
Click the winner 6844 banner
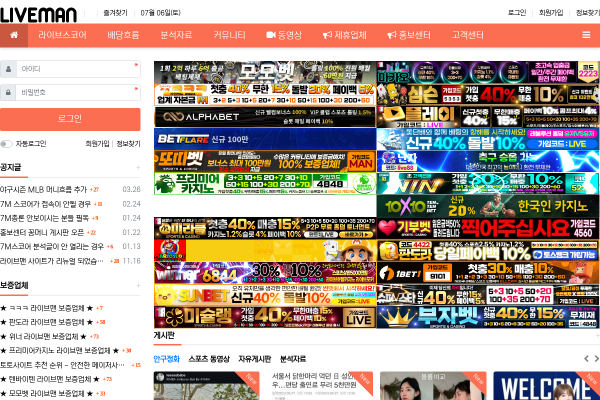(265, 273)
